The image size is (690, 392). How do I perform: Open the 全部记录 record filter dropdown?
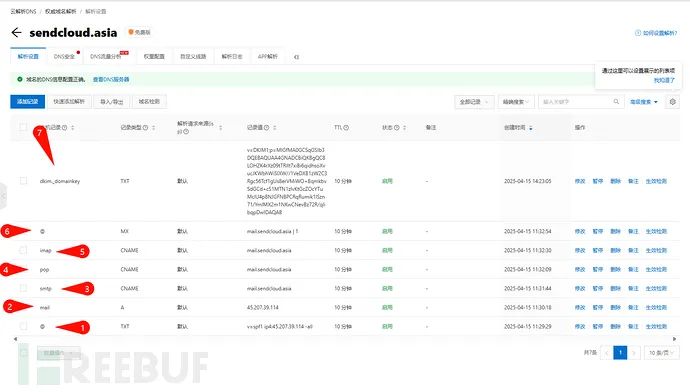tap(474, 102)
